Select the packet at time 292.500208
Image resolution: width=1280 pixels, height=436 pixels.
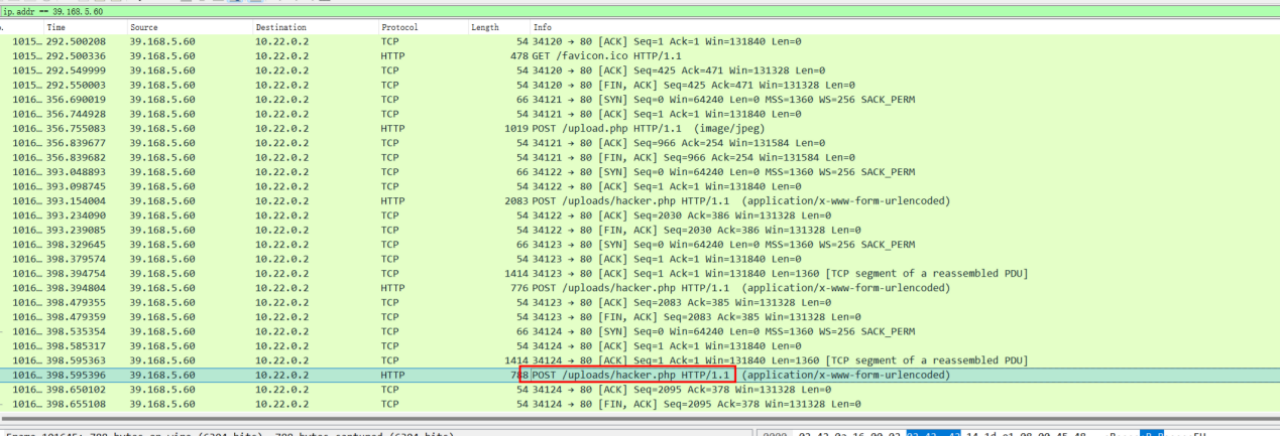[x=640, y=42]
